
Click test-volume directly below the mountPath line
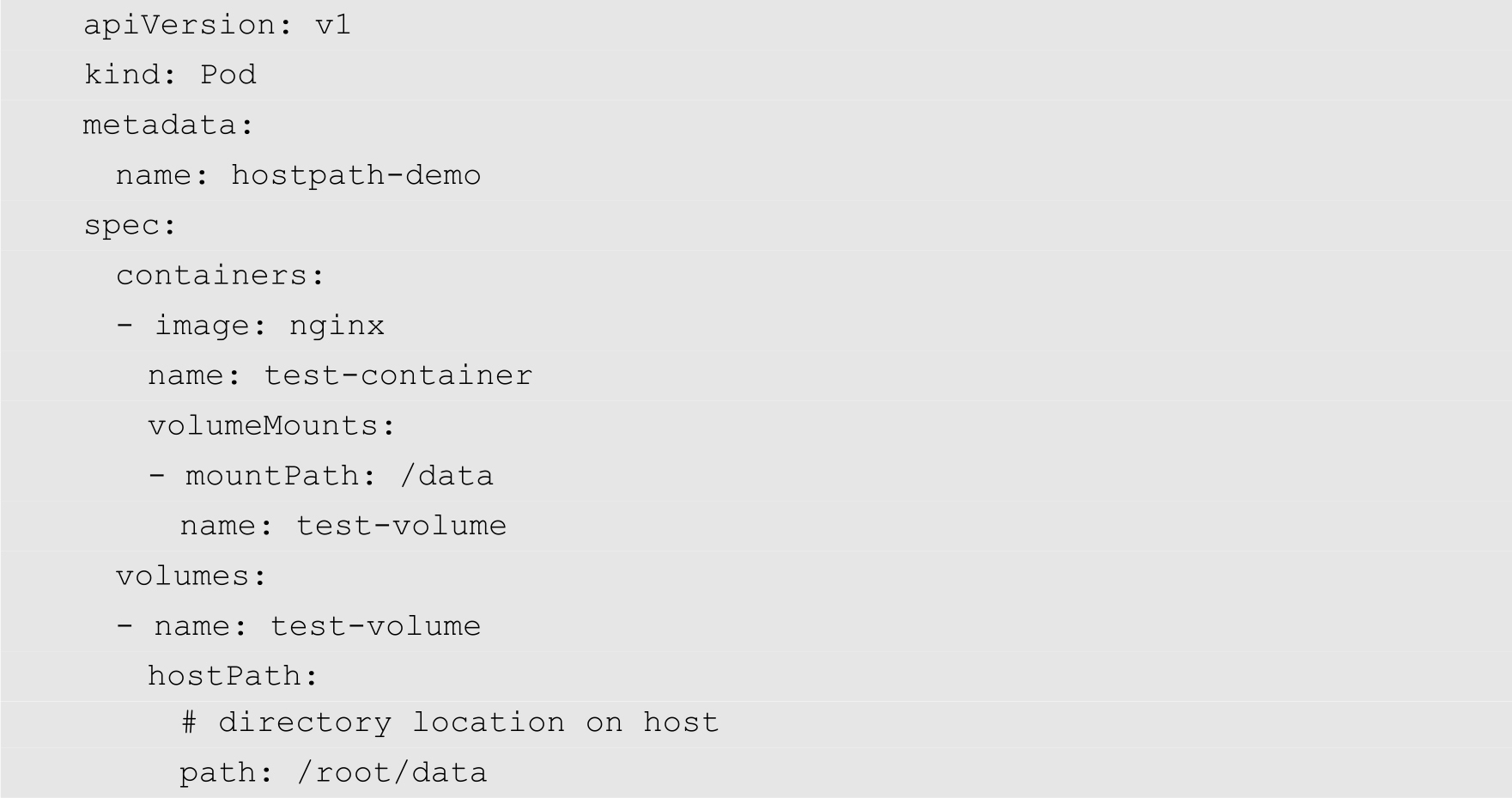coord(401,526)
